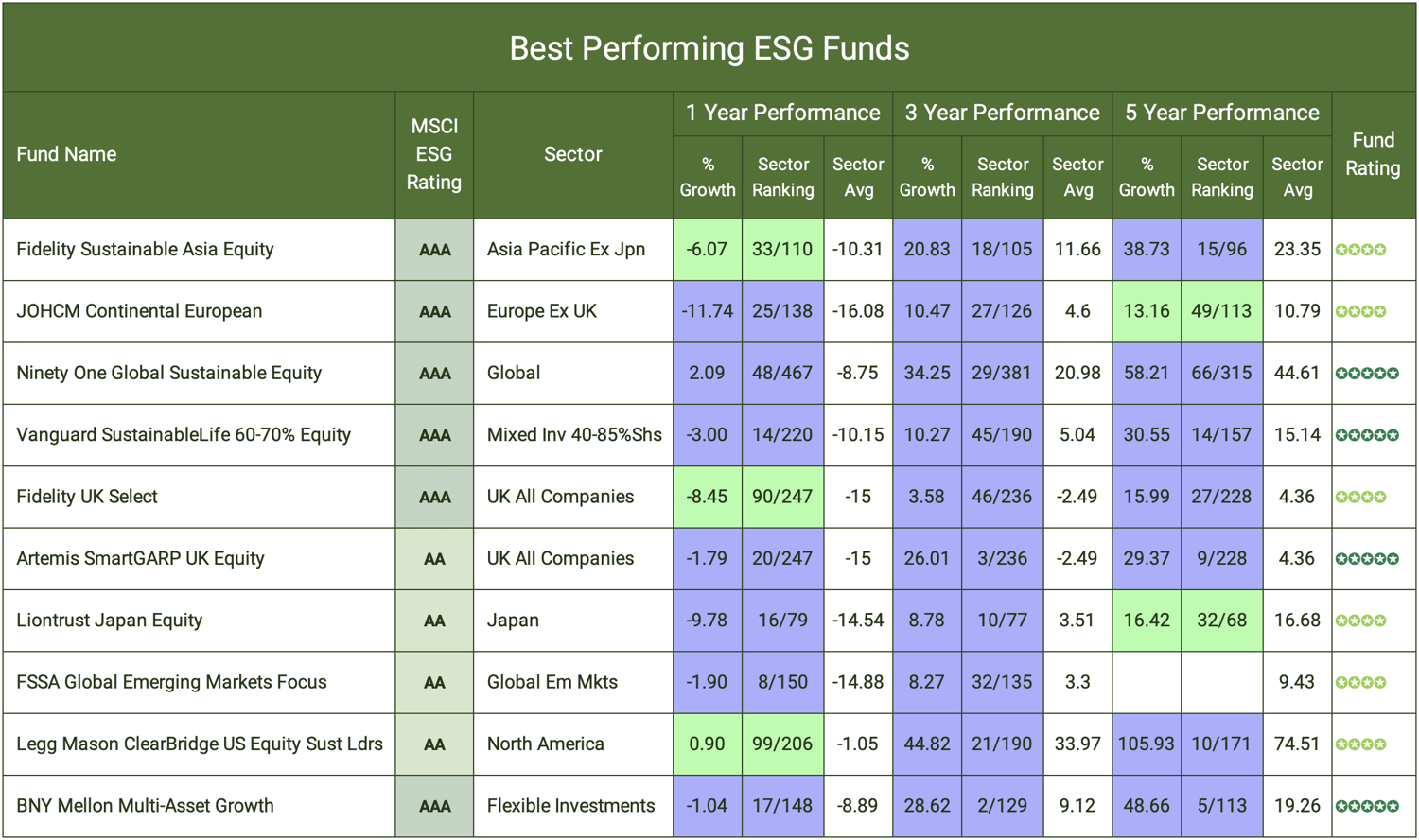Select the Flexible Investments sector cell
The height and width of the screenshot is (840, 1419).
tap(570, 806)
